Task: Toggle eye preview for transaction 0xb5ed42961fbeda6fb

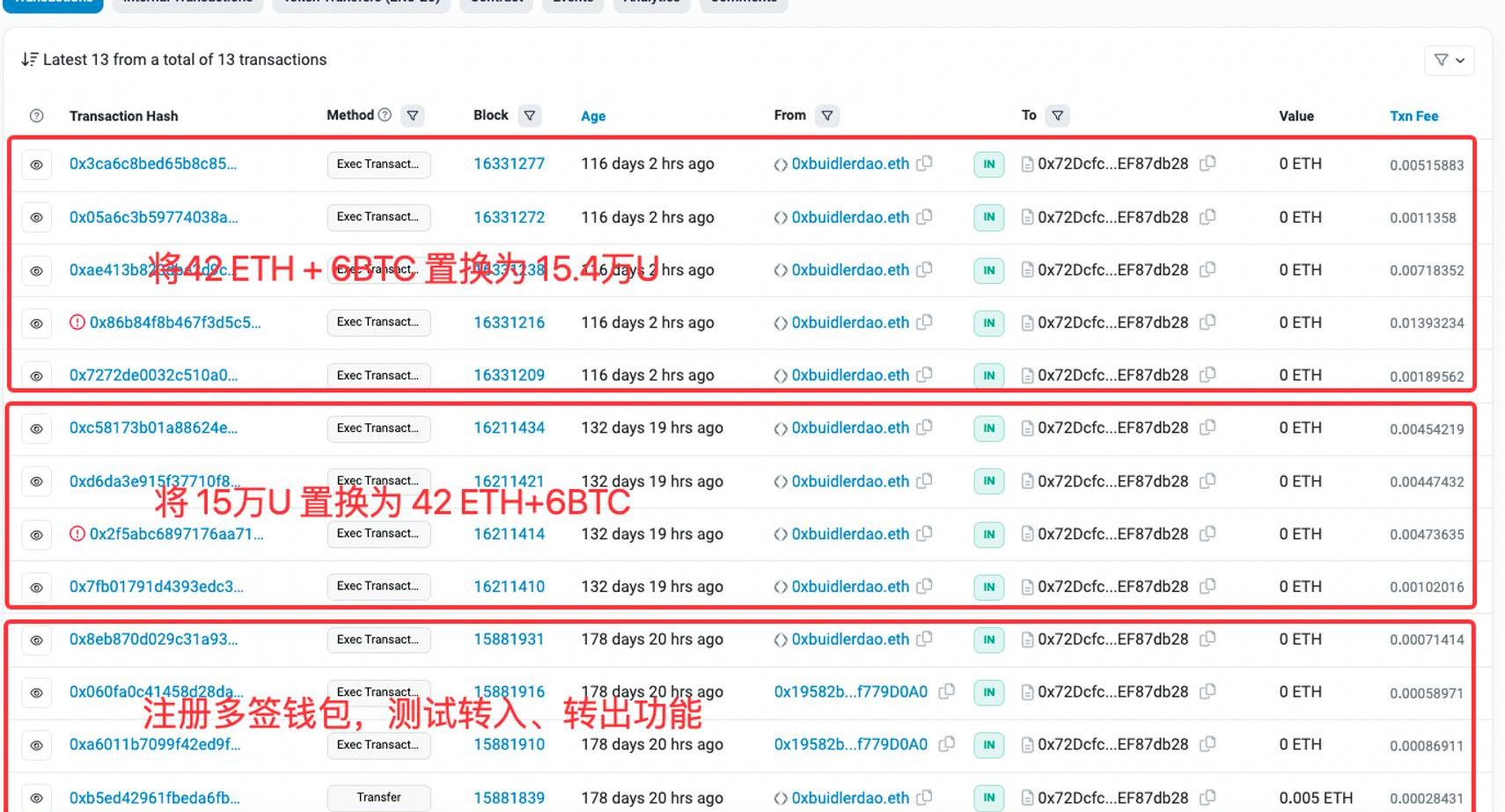Action: point(36,798)
